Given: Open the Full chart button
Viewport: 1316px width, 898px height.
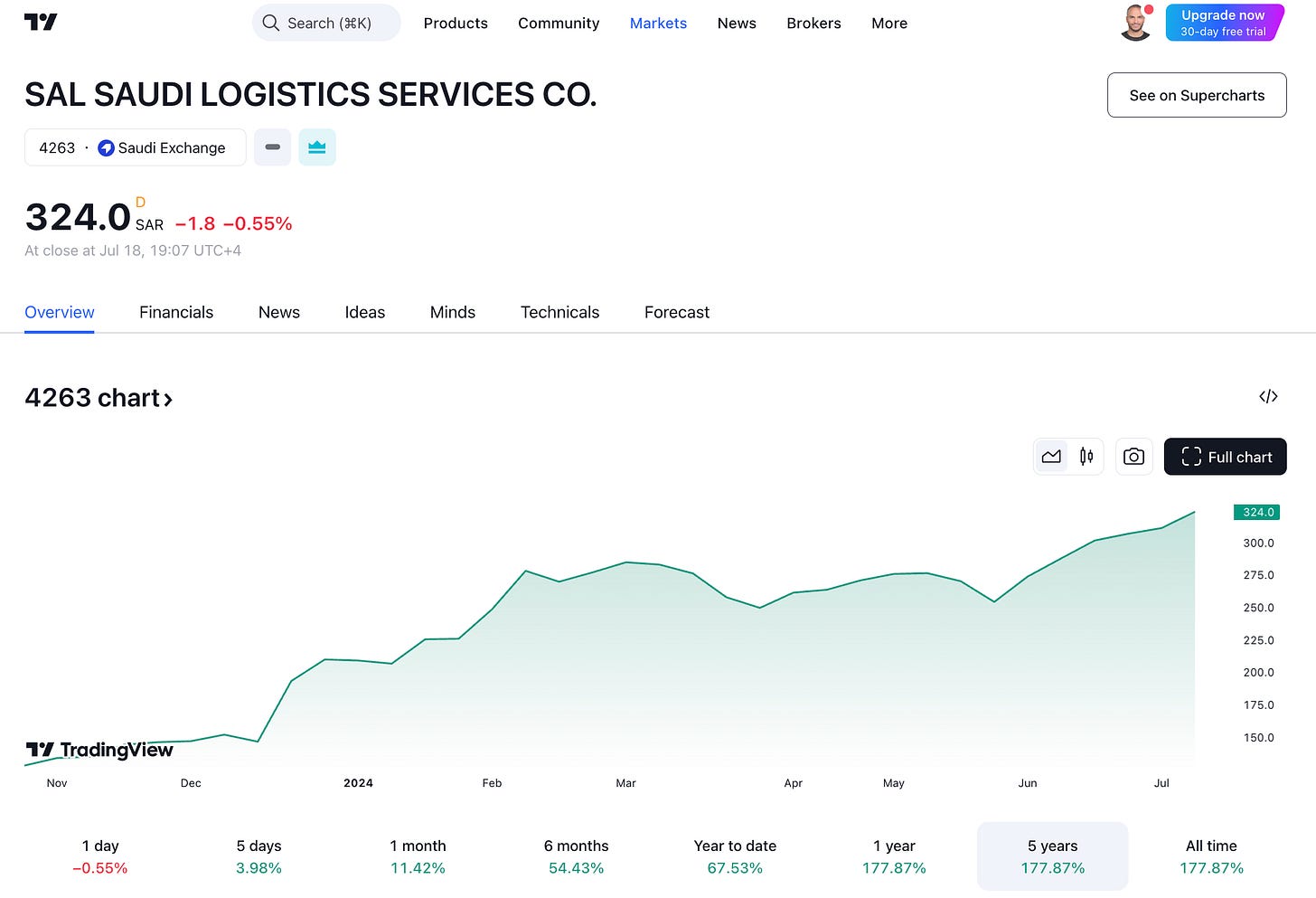Looking at the screenshot, I should [x=1226, y=457].
